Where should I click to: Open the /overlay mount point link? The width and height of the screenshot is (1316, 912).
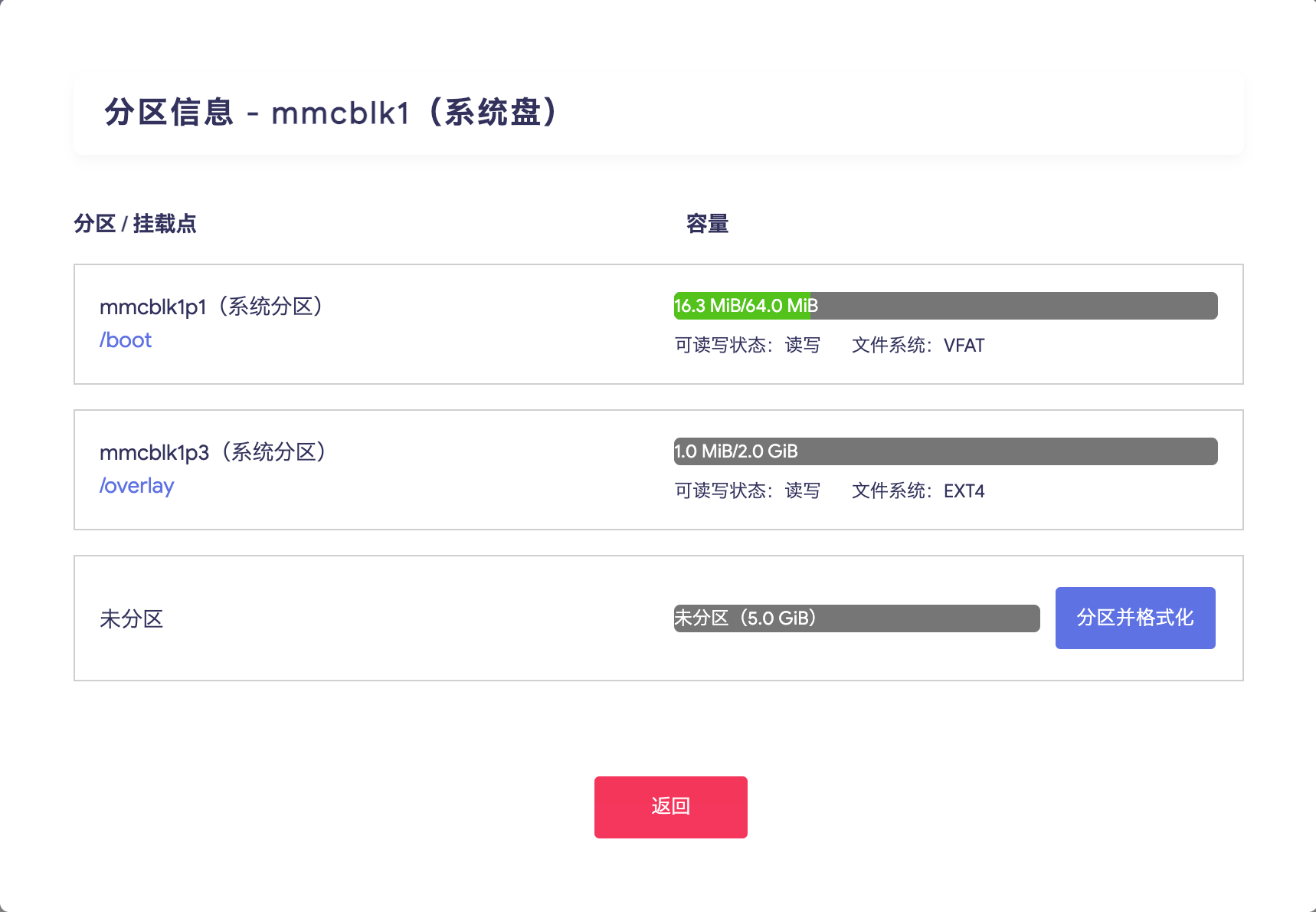[x=137, y=486]
